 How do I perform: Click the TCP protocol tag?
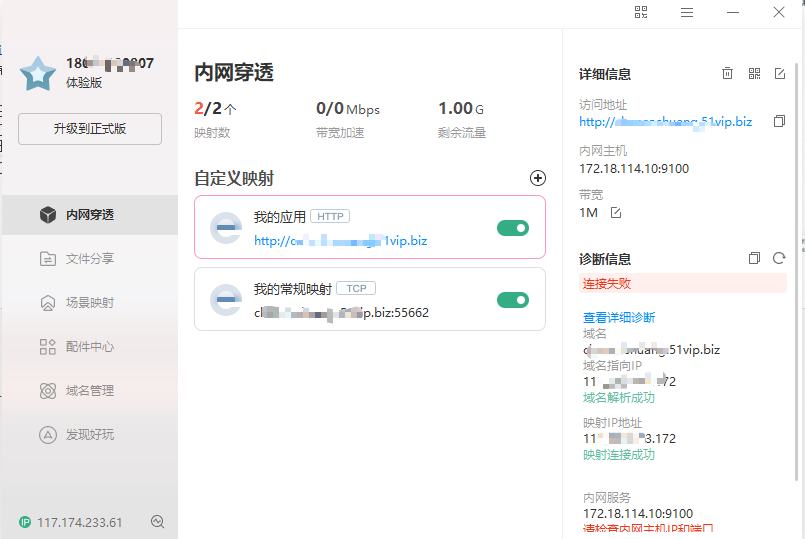pos(356,288)
